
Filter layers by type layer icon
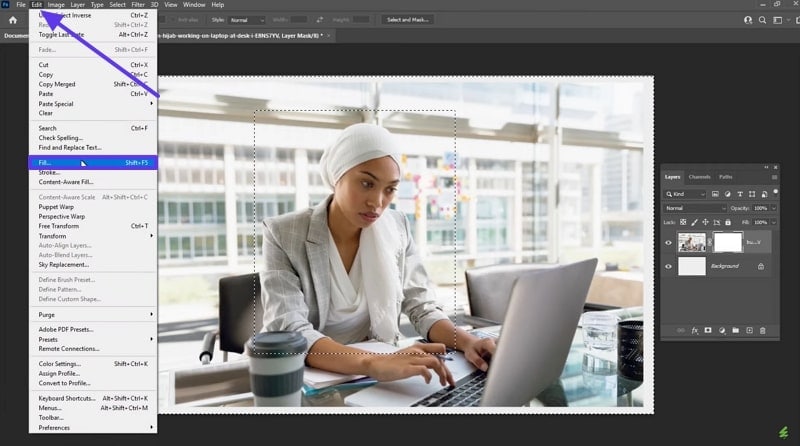[740, 194]
